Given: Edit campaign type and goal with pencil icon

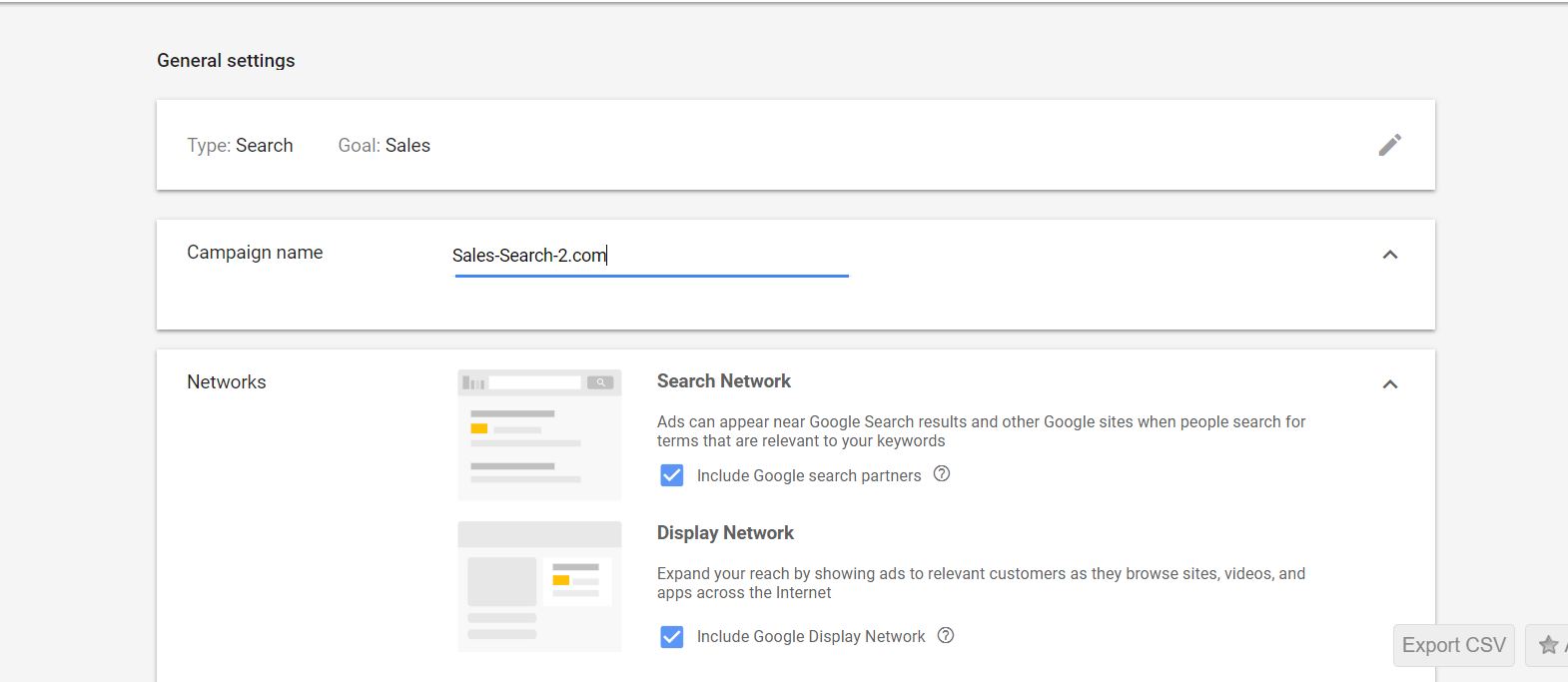Looking at the screenshot, I should [x=1389, y=145].
